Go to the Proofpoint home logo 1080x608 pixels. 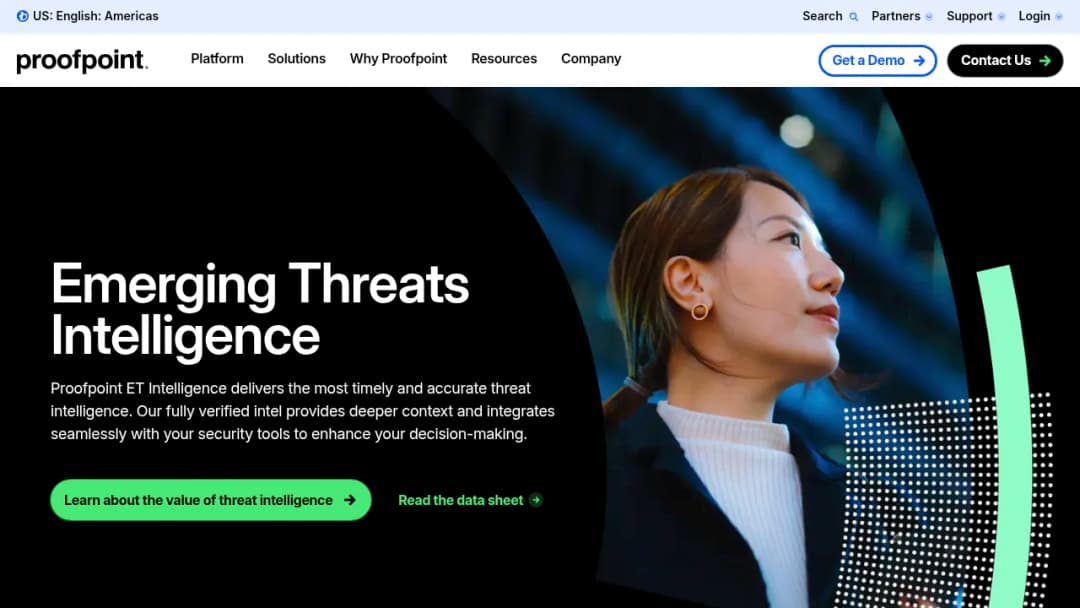[82, 61]
